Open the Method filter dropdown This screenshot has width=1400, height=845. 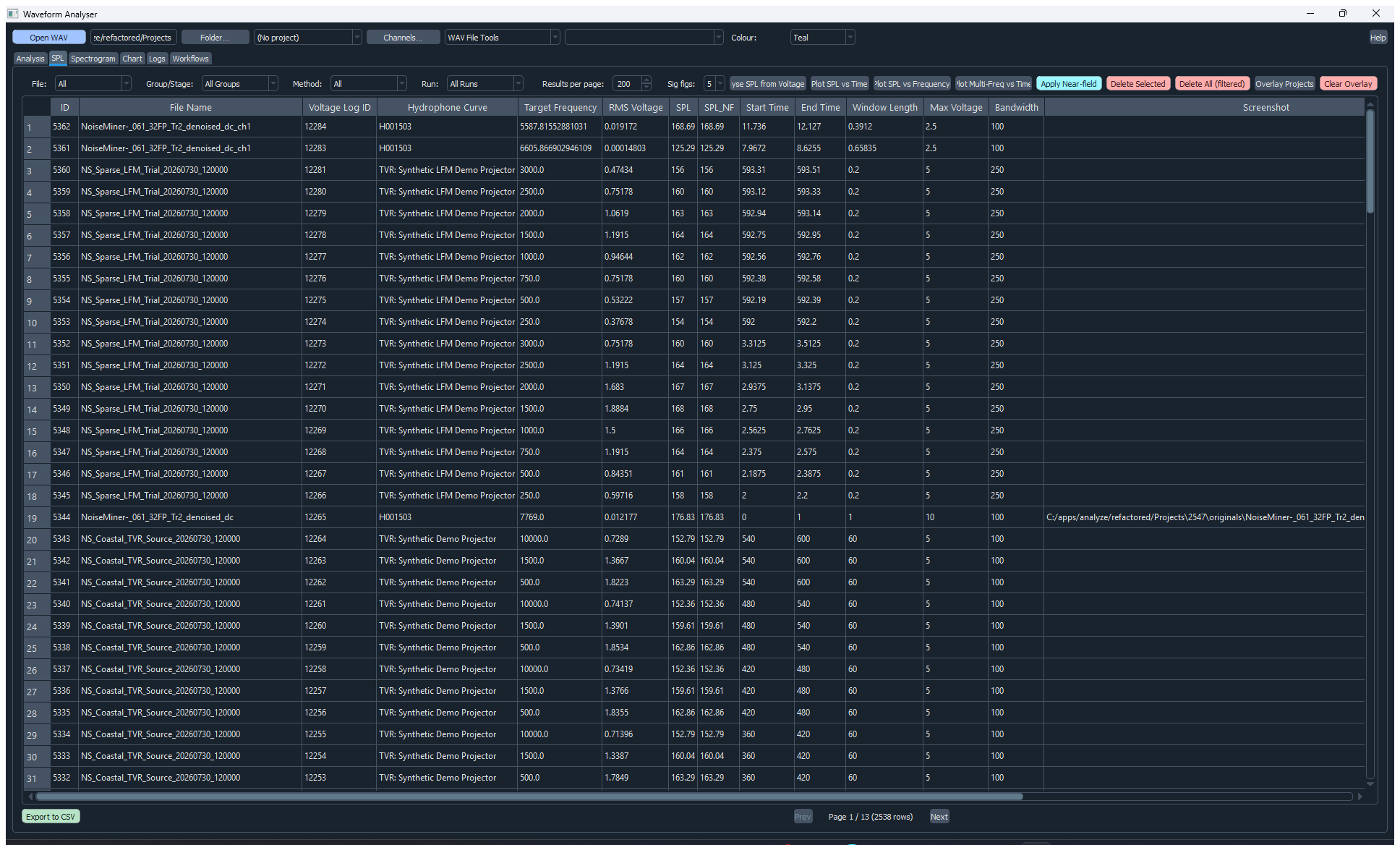click(369, 84)
